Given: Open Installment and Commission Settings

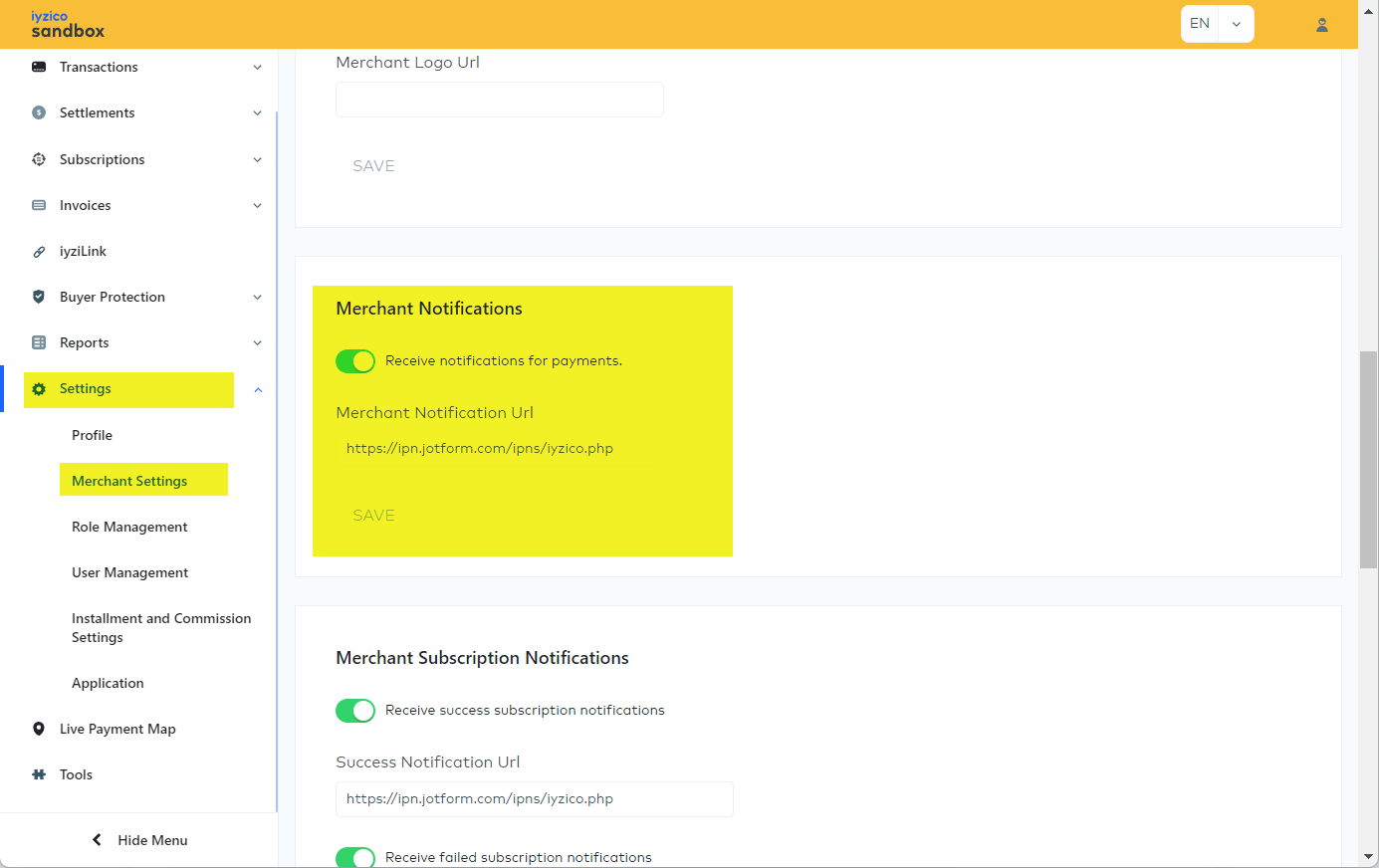Looking at the screenshot, I should click(161, 628).
